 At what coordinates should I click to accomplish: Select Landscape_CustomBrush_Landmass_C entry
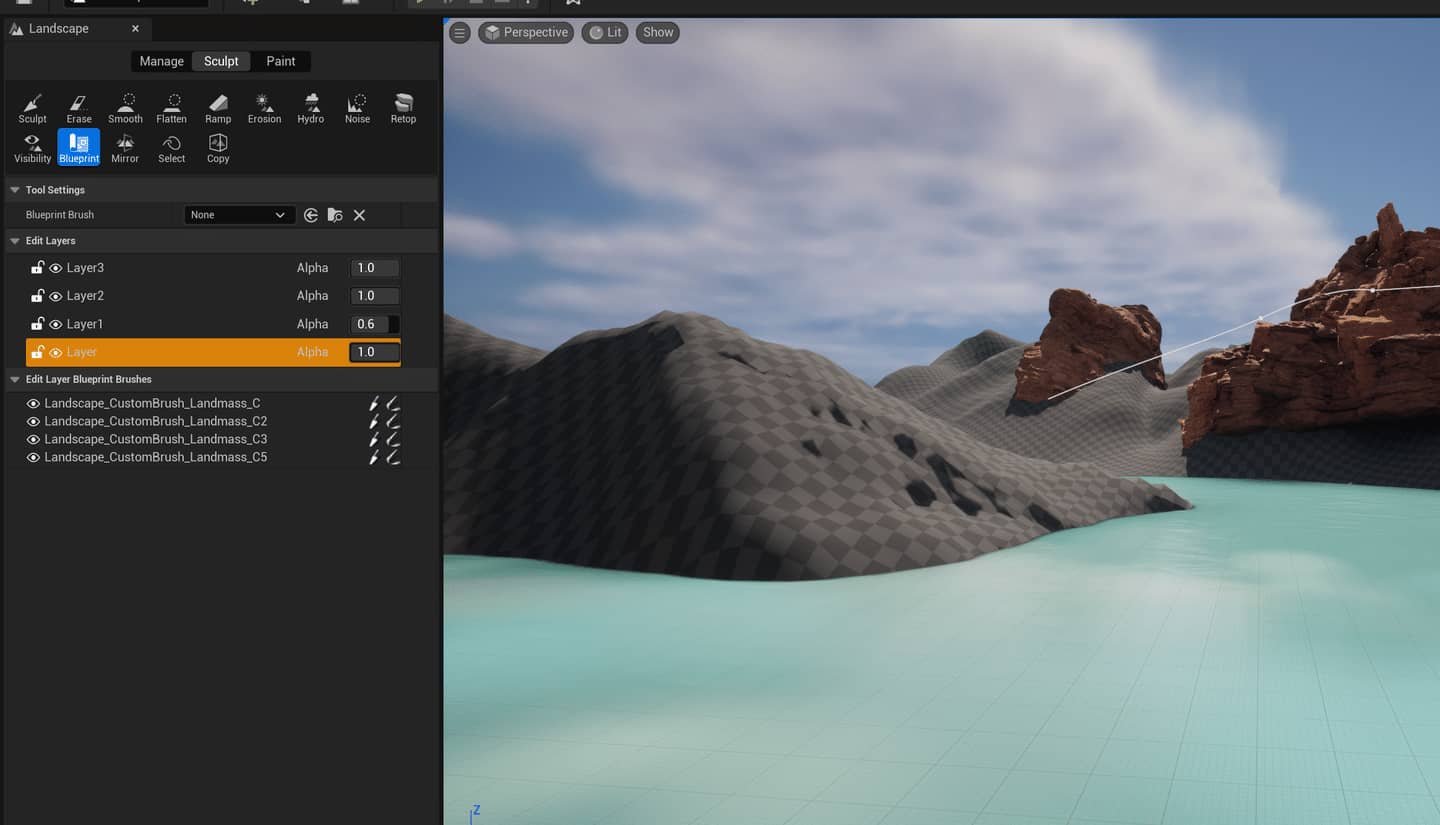152,403
